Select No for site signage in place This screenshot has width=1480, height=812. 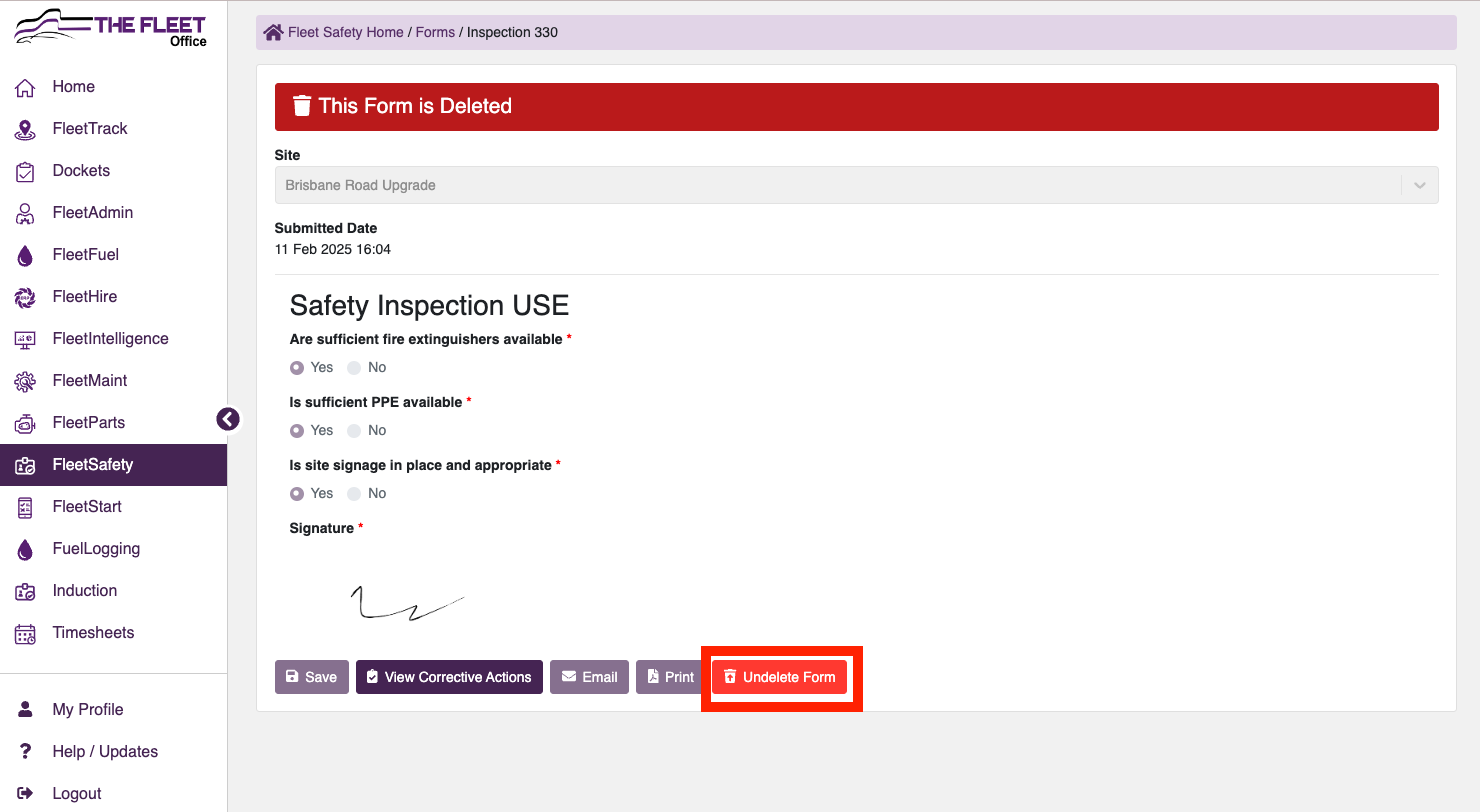click(354, 493)
